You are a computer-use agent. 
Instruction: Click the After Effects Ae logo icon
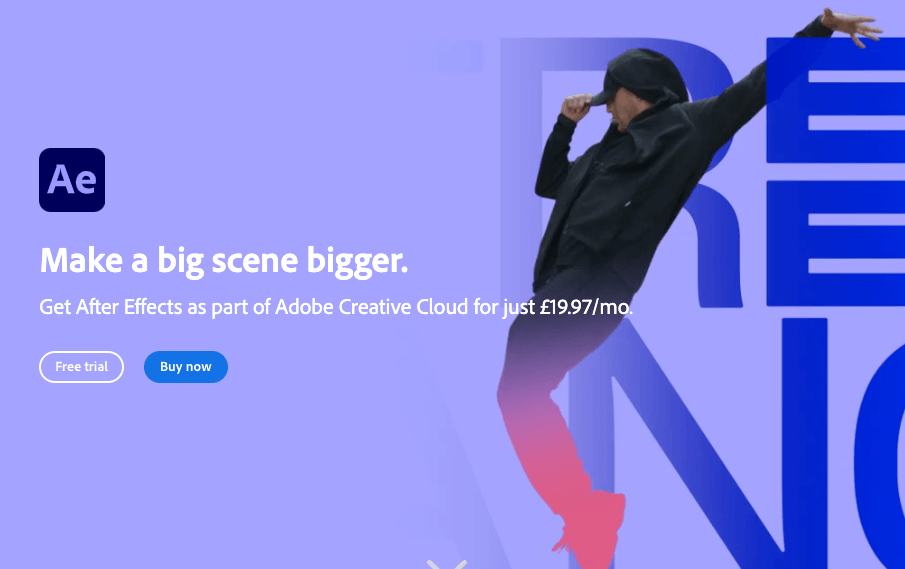pos(72,180)
